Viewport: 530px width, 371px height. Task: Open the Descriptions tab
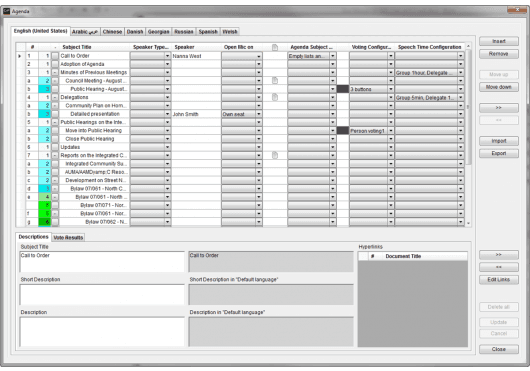(x=33, y=237)
